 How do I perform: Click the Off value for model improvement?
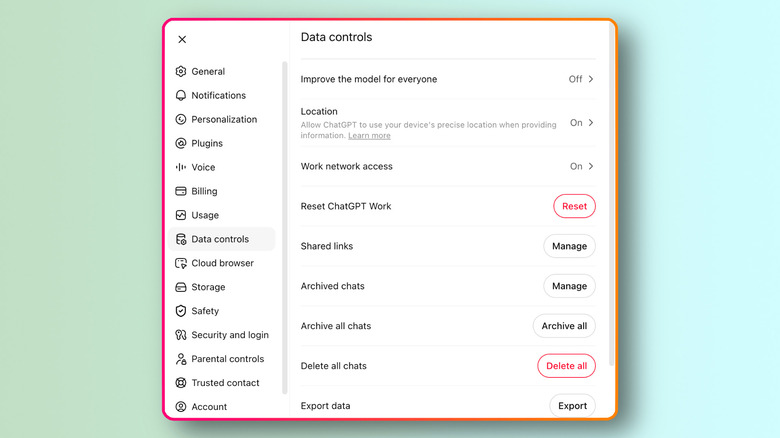575,79
